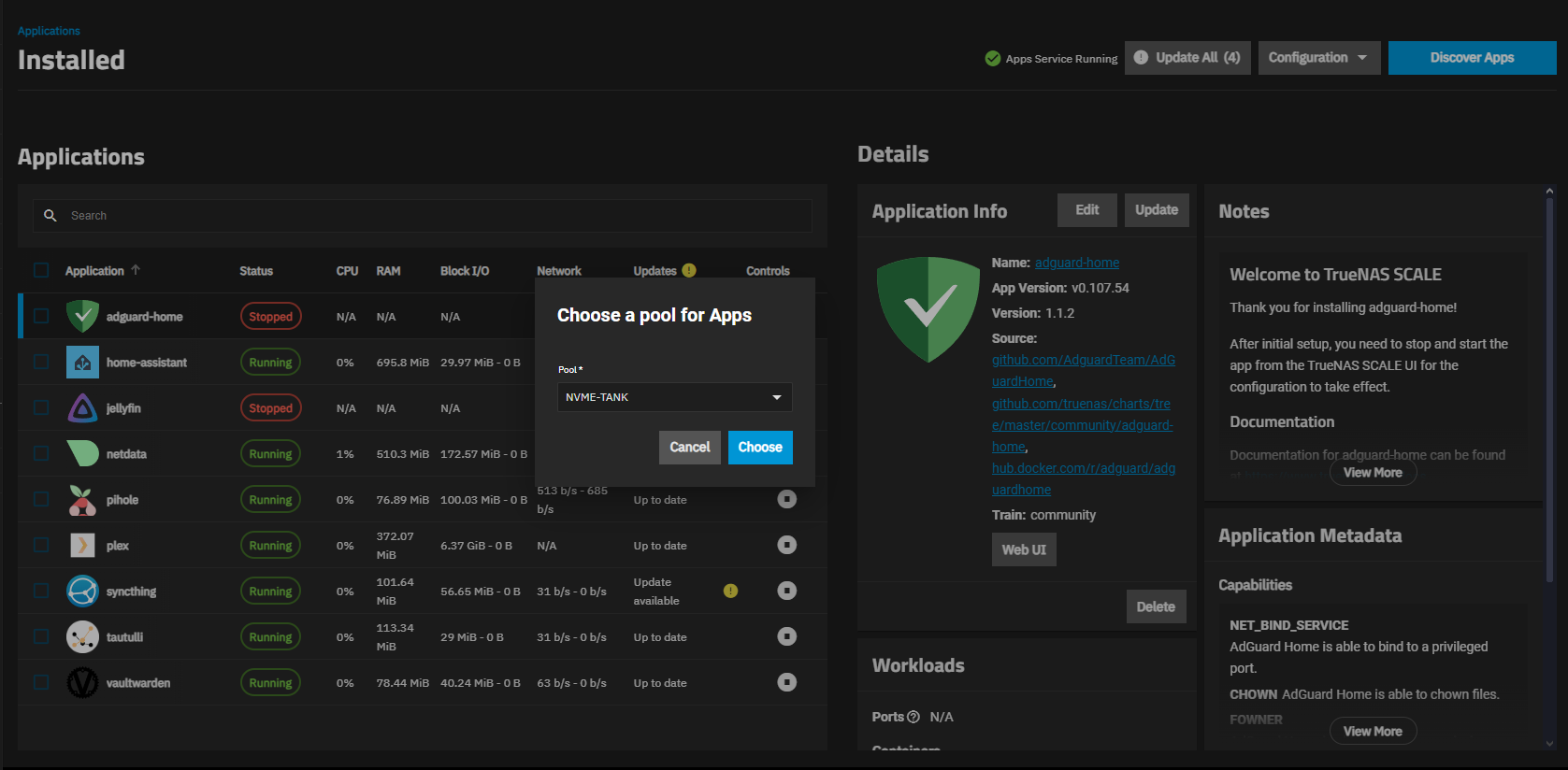This screenshot has width=1568, height=770.
Task: Click the tautulli app icon
Action: pos(82,636)
